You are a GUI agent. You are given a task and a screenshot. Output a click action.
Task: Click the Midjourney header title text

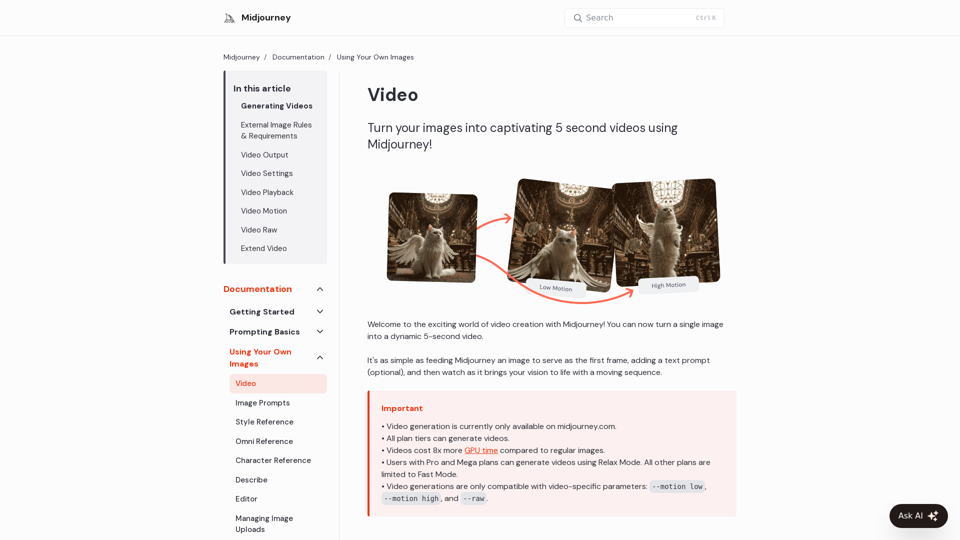click(266, 18)
